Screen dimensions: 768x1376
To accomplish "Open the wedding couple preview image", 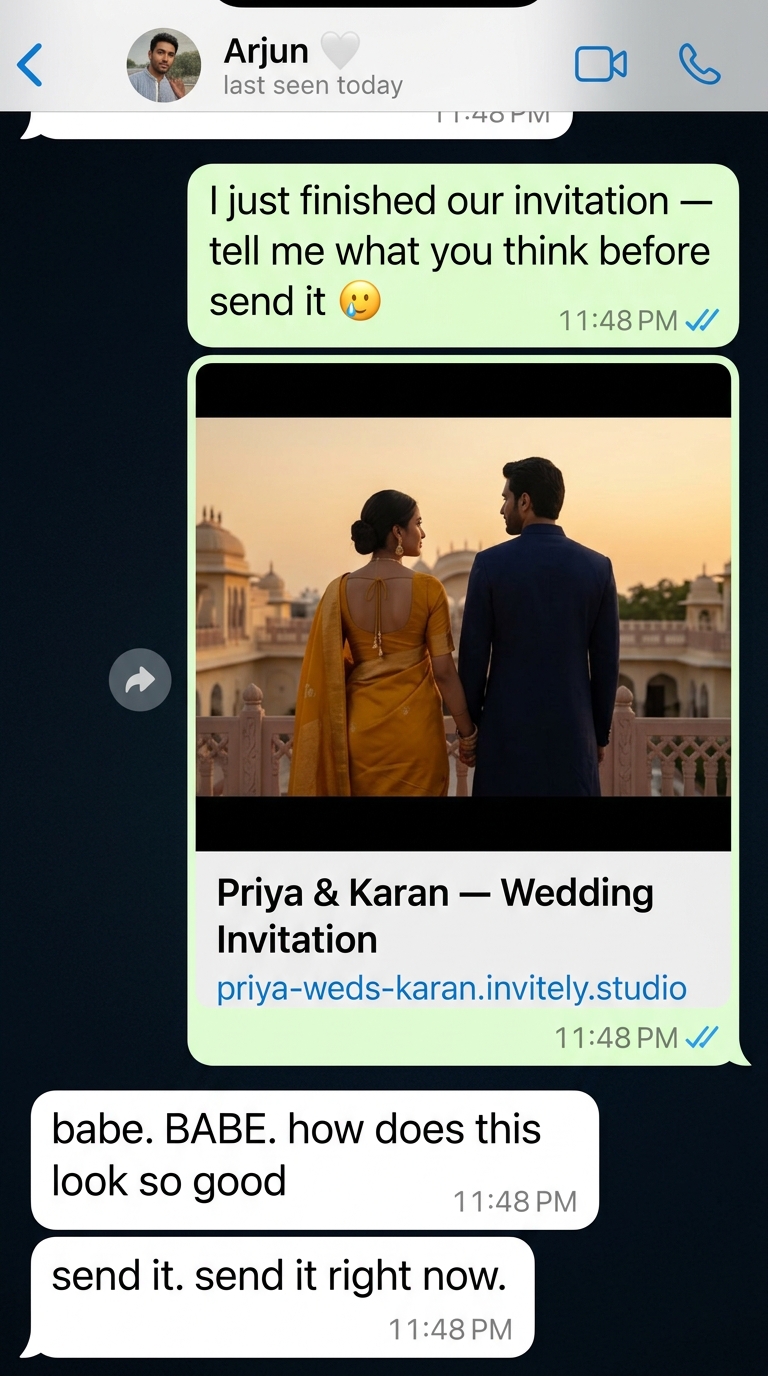I will coord(463,606).
